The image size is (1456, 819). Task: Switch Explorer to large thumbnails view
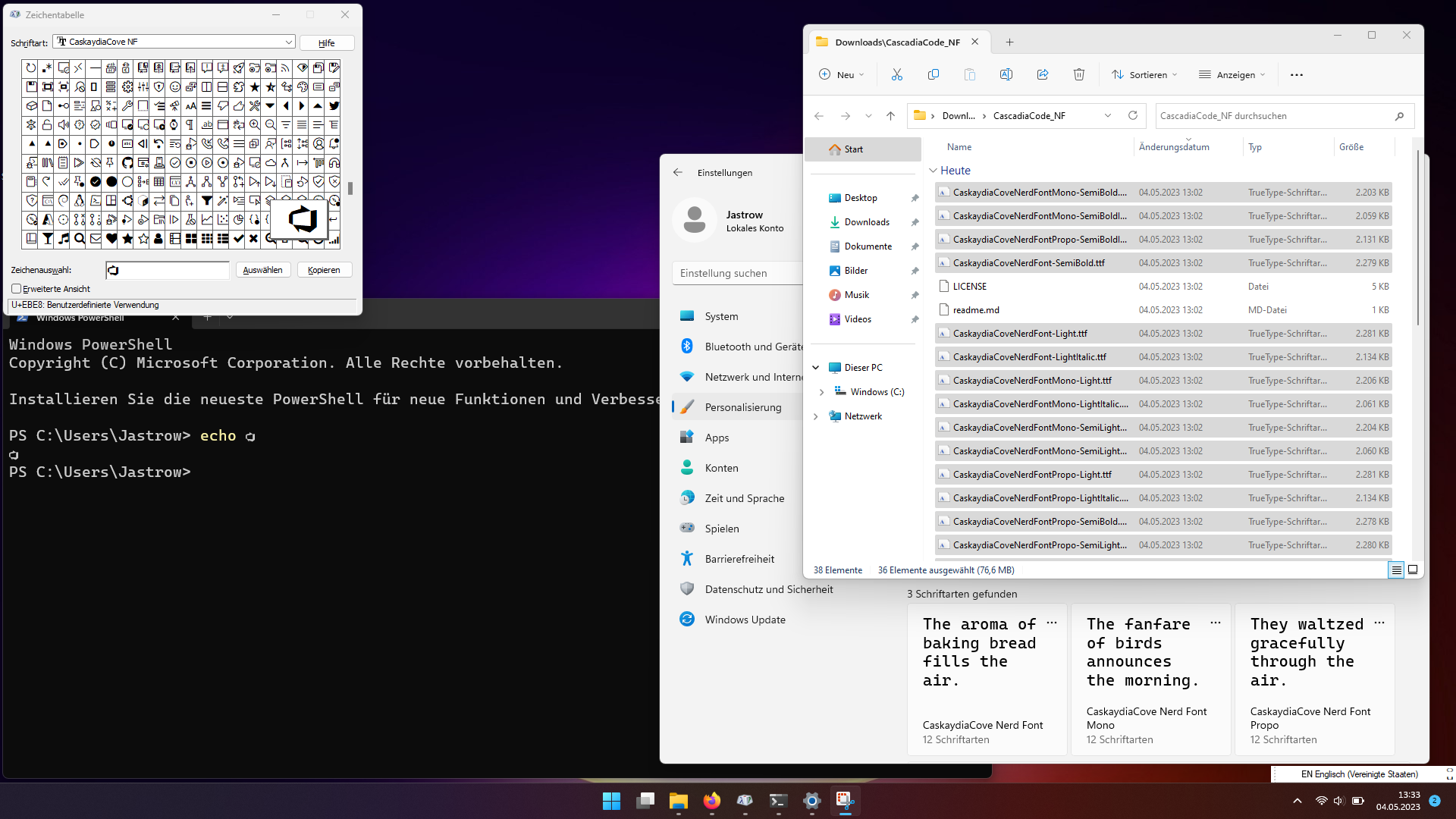(1413, 570)
